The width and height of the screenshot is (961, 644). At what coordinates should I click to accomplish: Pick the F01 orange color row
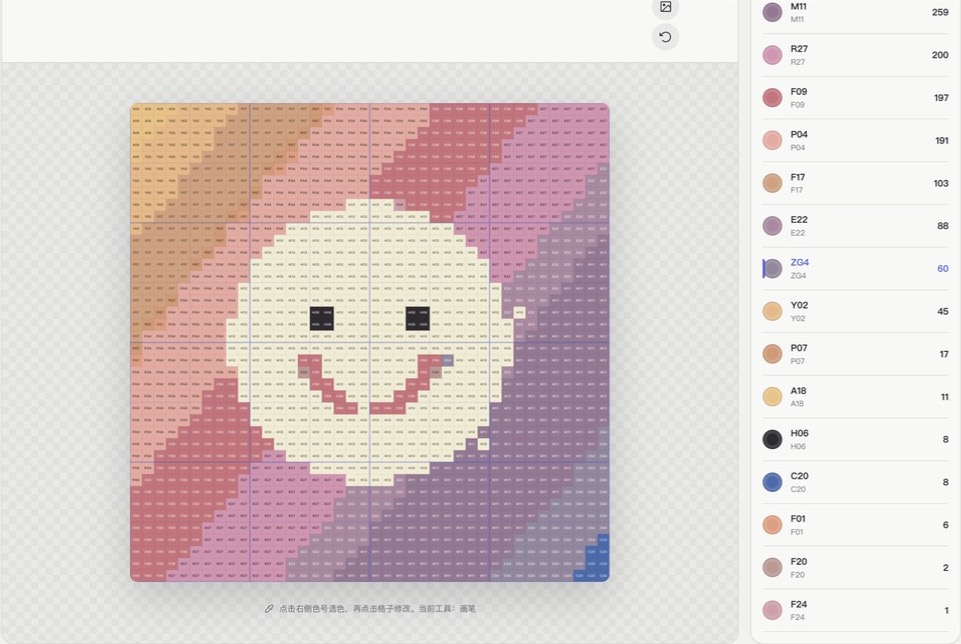(x=856, y=525)
